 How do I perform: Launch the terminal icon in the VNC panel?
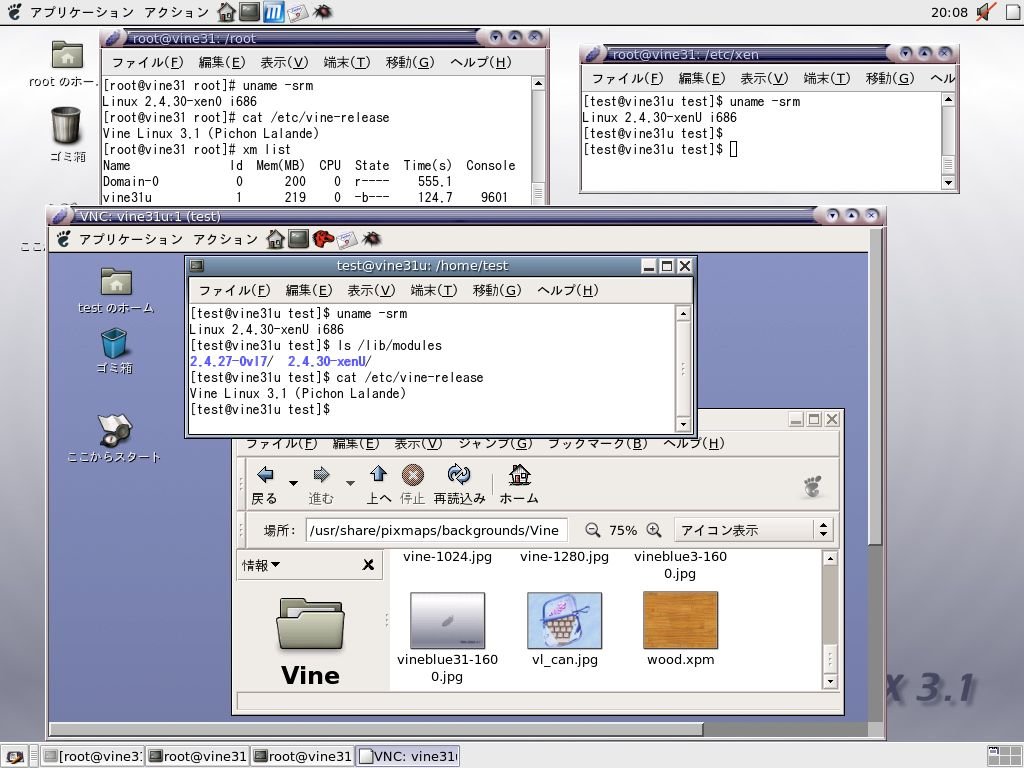[298, 239]
